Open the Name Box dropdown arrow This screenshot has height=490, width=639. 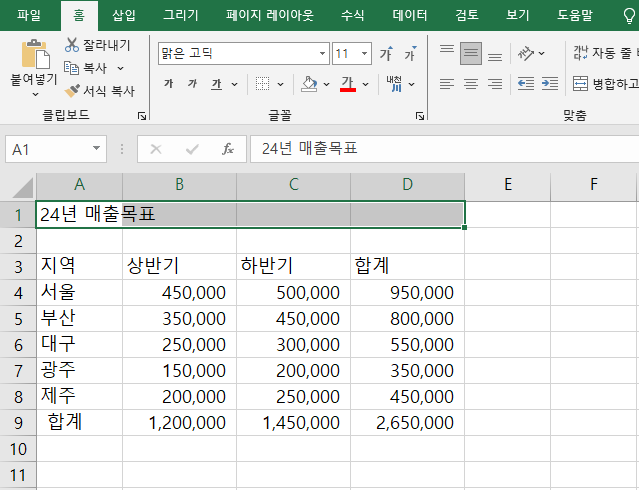(97, 148)
